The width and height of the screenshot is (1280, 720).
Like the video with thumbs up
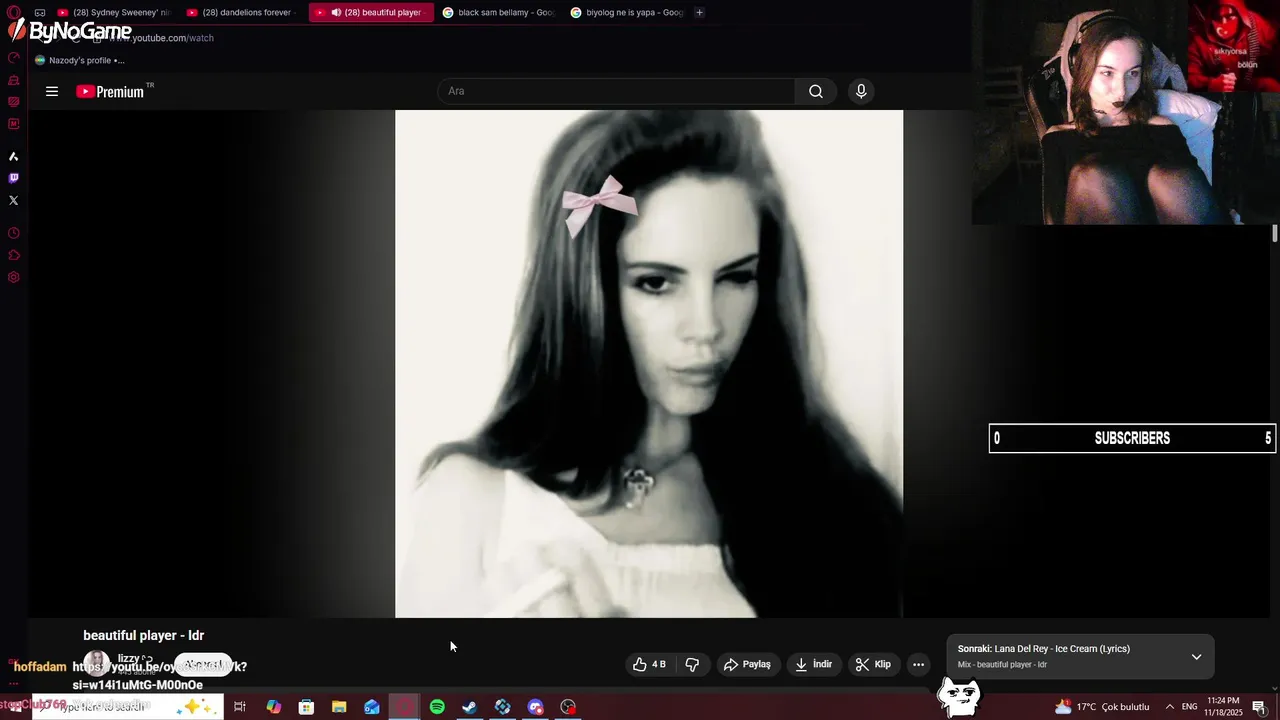(649, 664)
